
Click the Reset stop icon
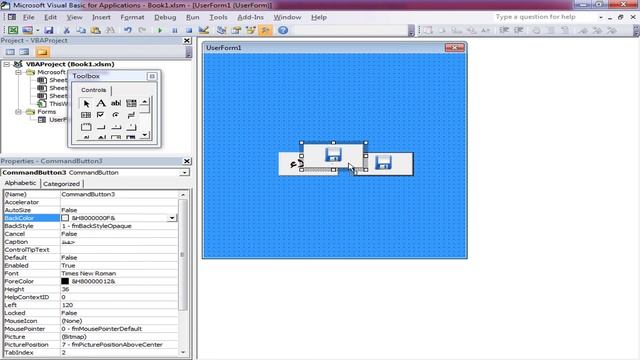[189, 30]
